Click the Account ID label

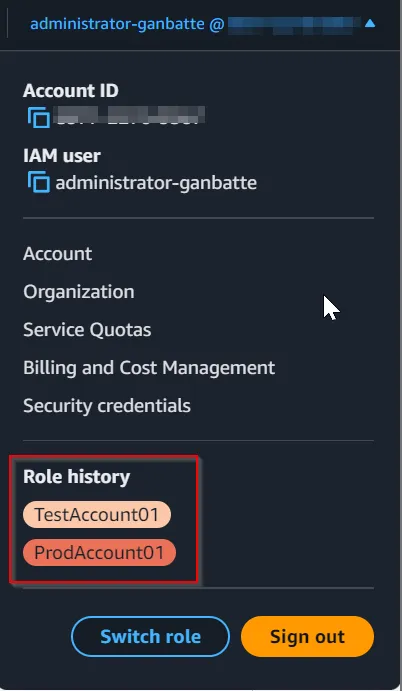[71, 91]
